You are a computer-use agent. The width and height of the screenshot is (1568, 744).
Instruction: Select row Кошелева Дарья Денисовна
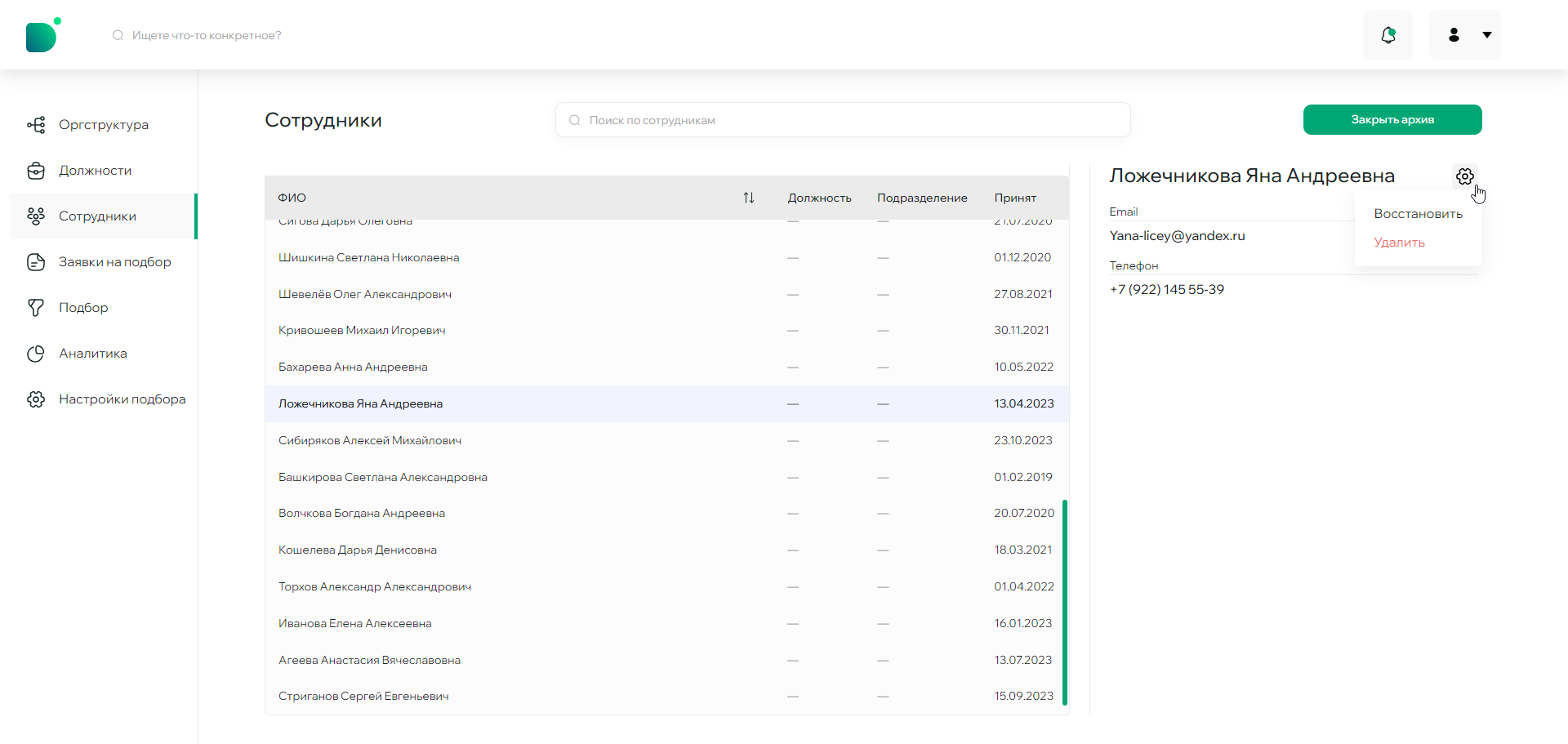pyautogui.click(x=666, y=550)
